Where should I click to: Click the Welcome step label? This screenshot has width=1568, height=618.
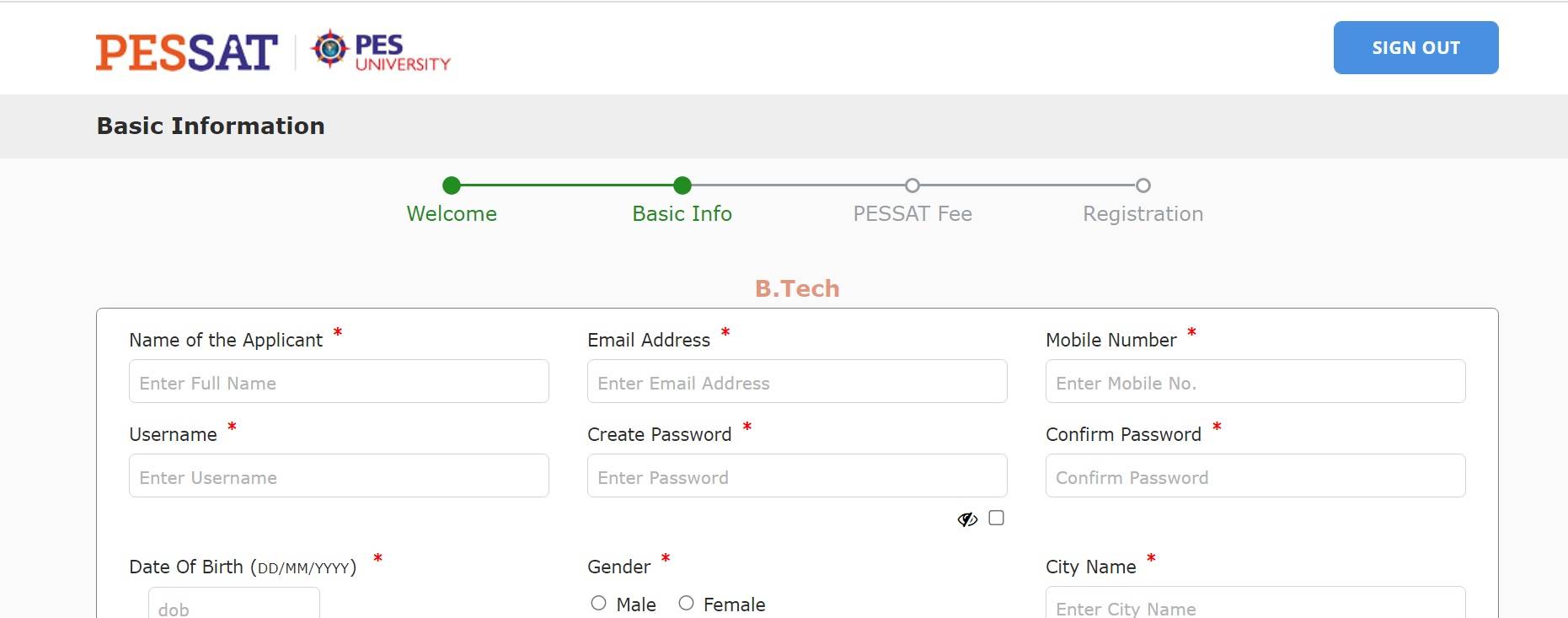tap(452, 213)
